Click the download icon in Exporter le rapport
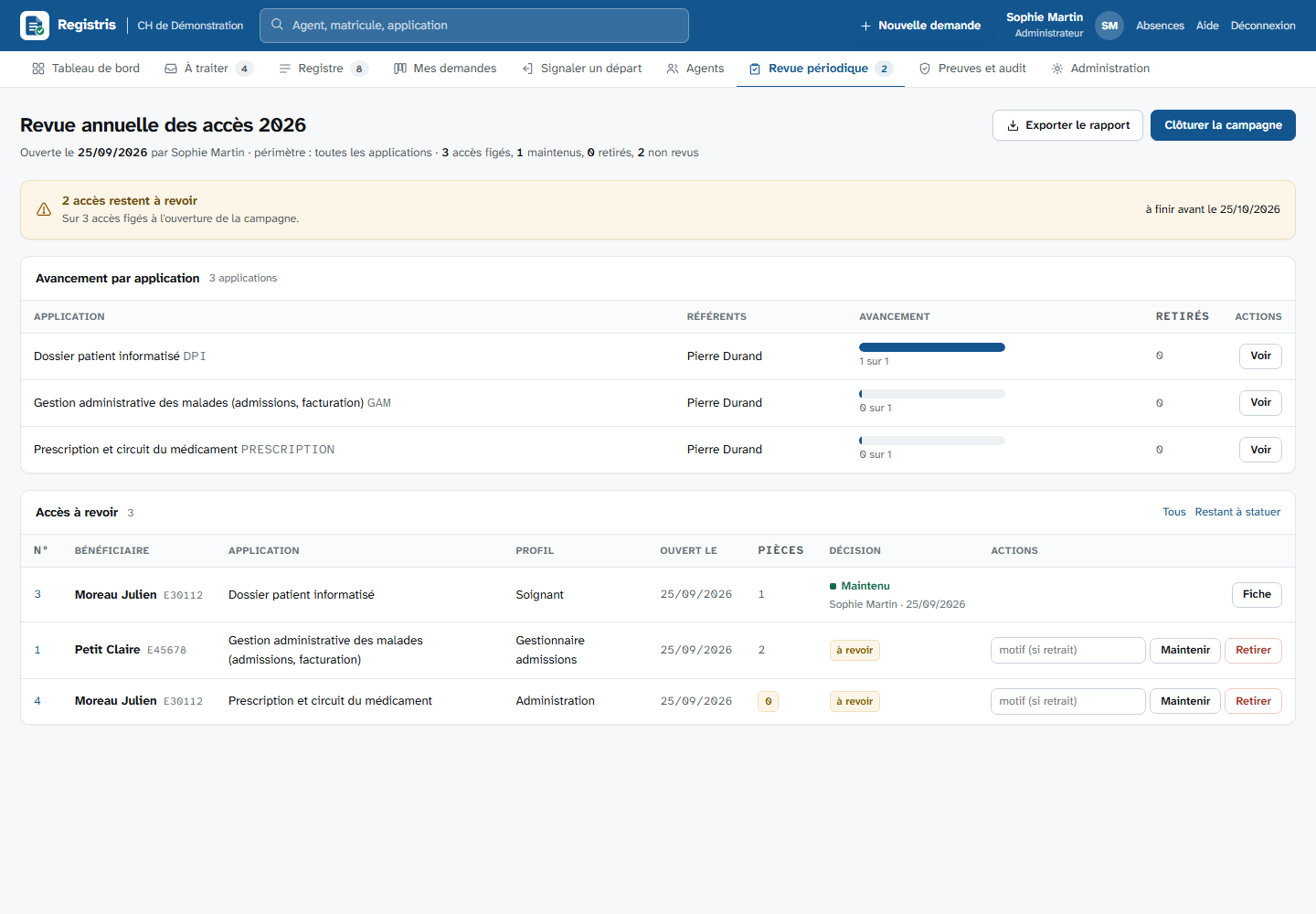This screenshot has width=1316, height=914. [1013, 125]
